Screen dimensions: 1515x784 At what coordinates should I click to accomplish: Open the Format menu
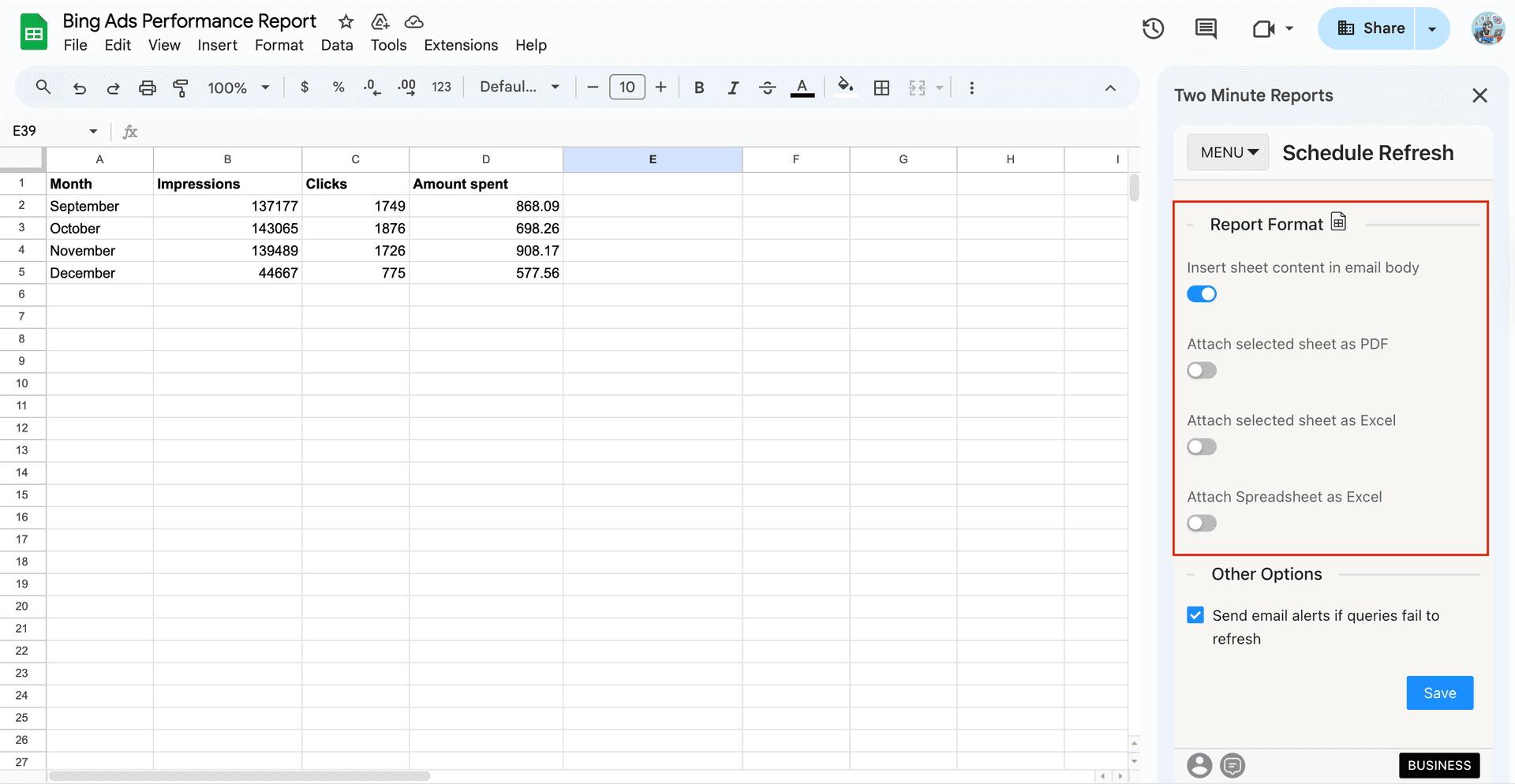tap(279, 45)
